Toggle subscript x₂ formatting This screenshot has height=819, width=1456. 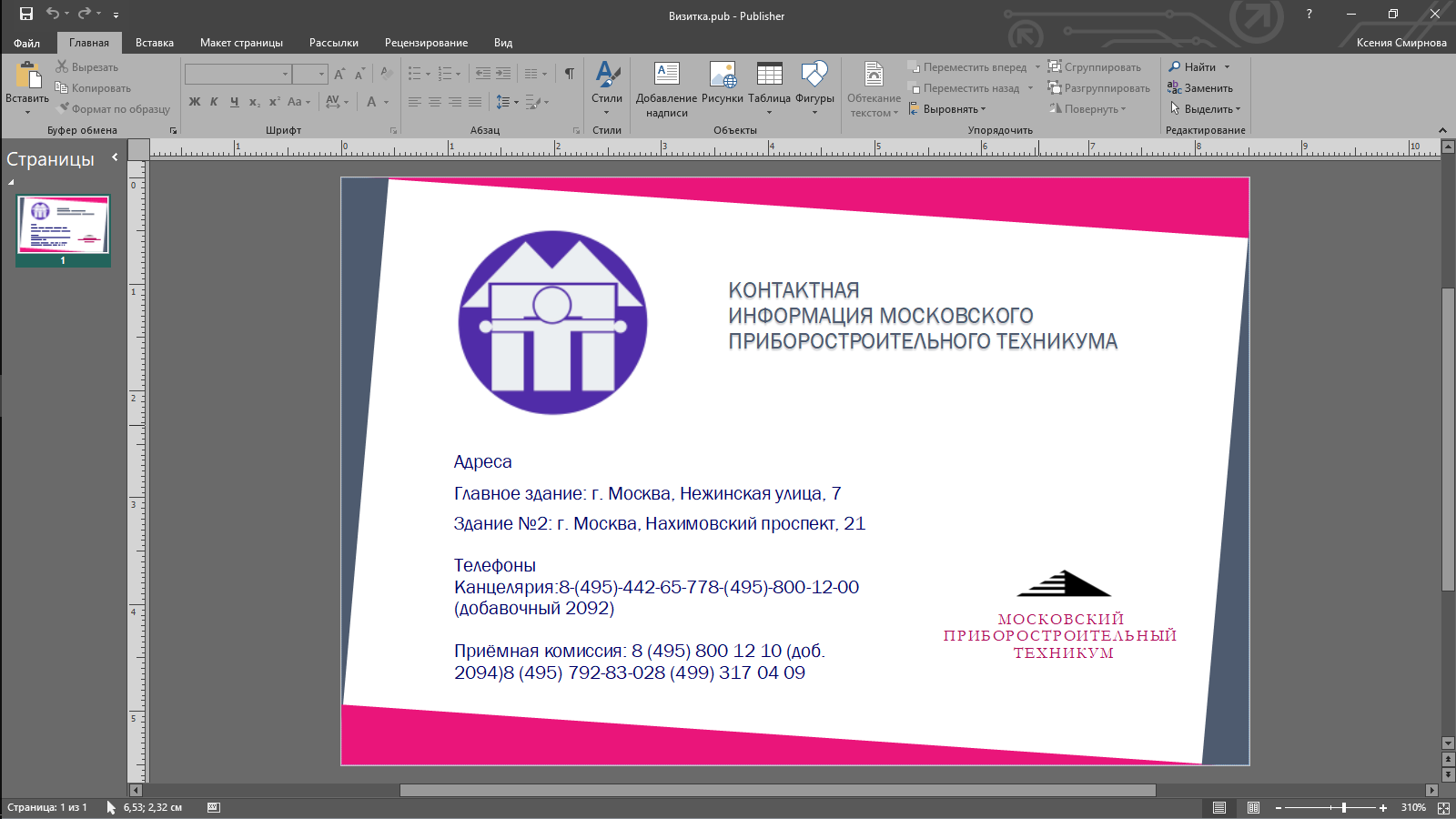pyautogui.click(x=255, y=102)
